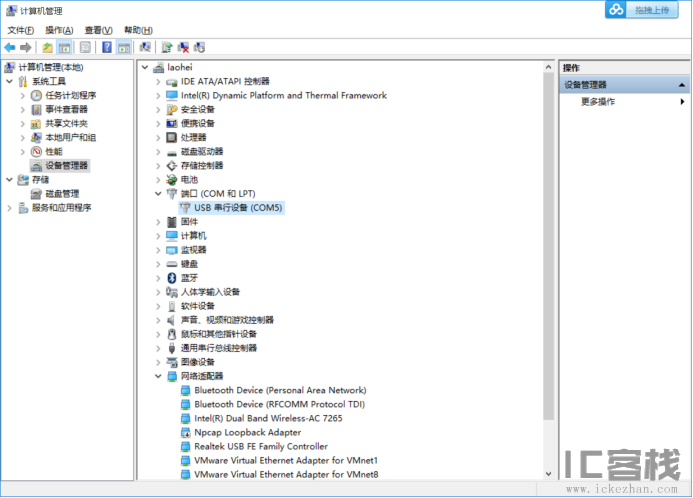Click the Update driver toolbar icon
This screenshot has width=693, height=498.
coord(167,47)
